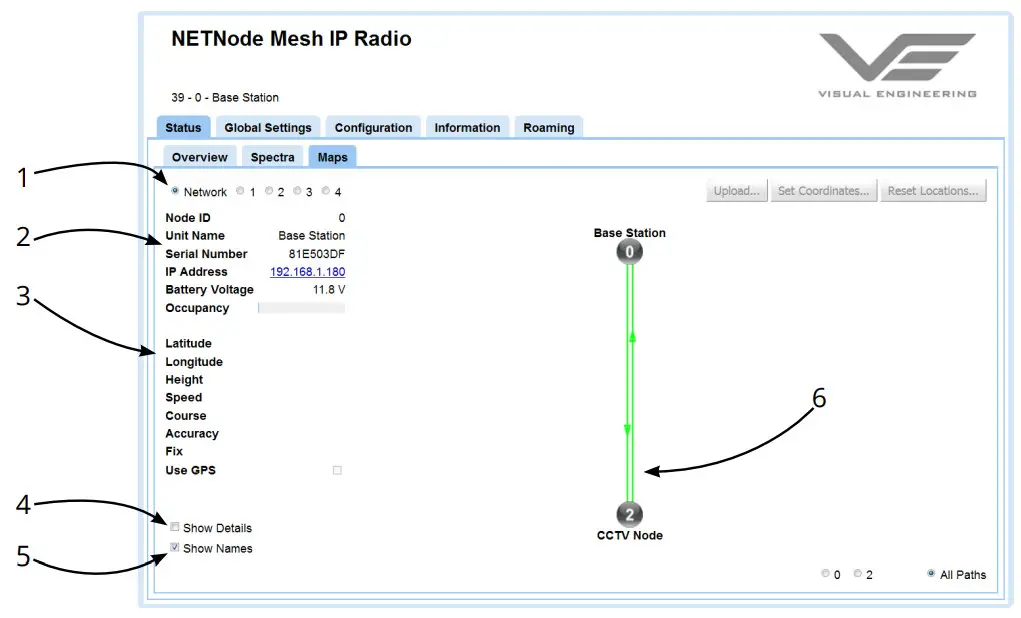Click the Reset Locations button
This screenshot has width=1021, height=618.
933,190
